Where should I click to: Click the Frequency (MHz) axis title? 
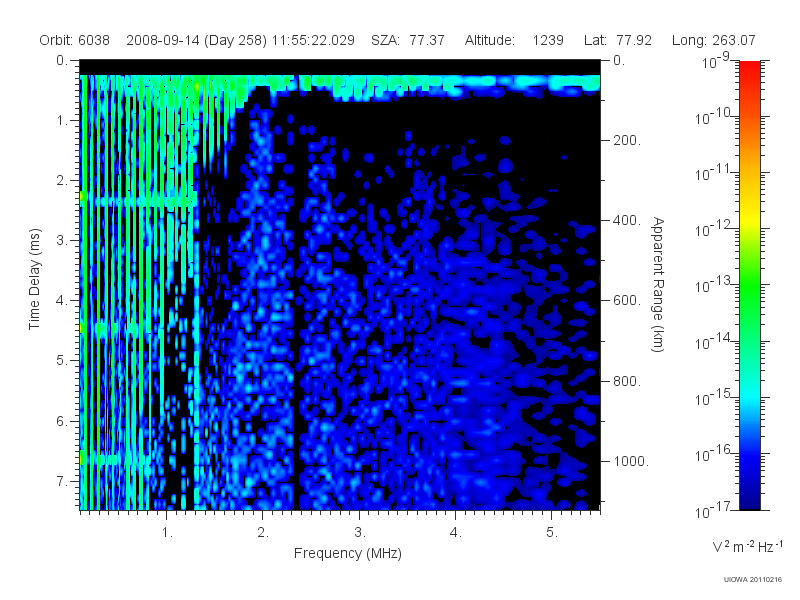pyautogui.click(x=347, y=553)
